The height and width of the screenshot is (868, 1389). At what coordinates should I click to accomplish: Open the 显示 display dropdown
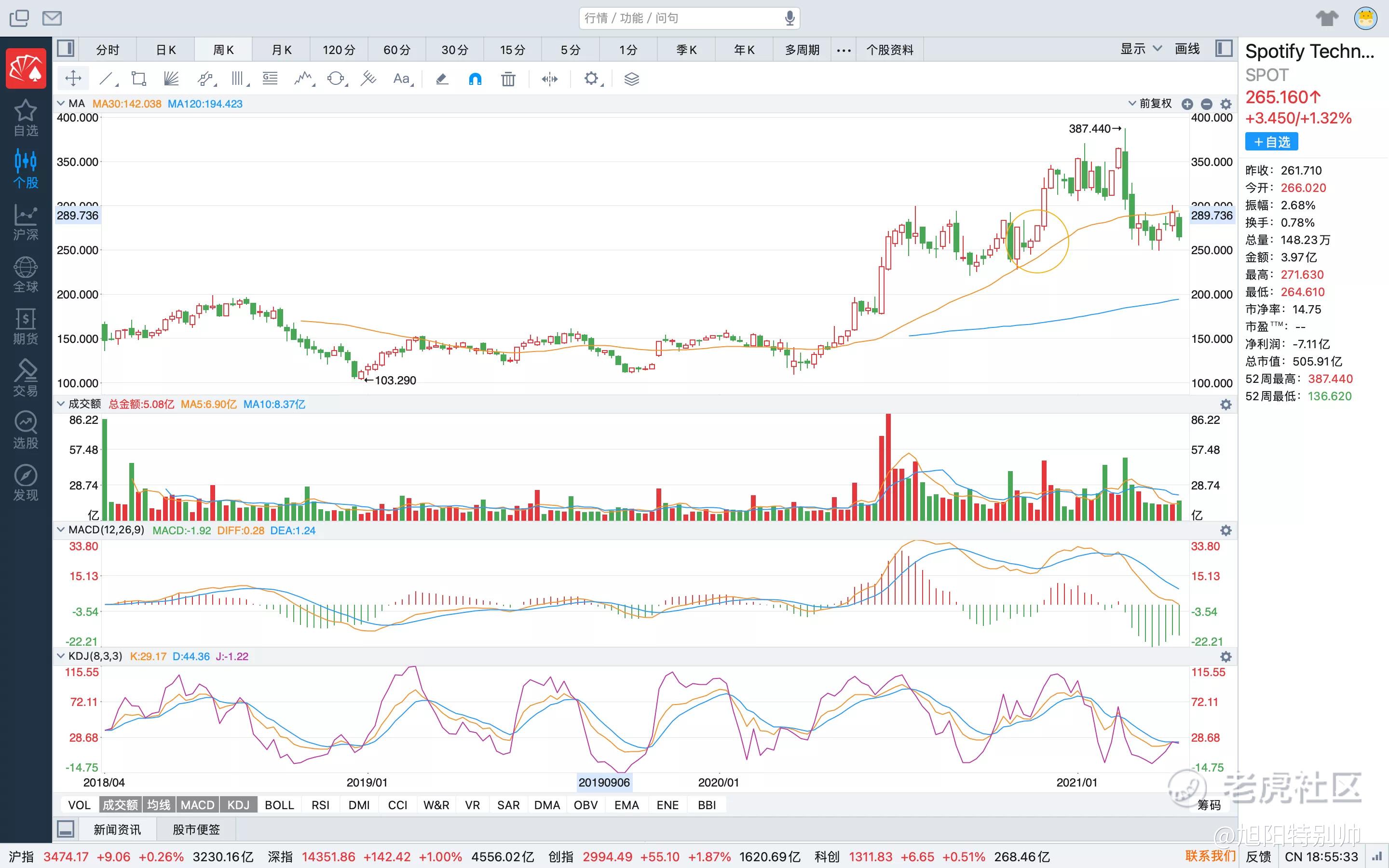click(x=1141, y=49)
